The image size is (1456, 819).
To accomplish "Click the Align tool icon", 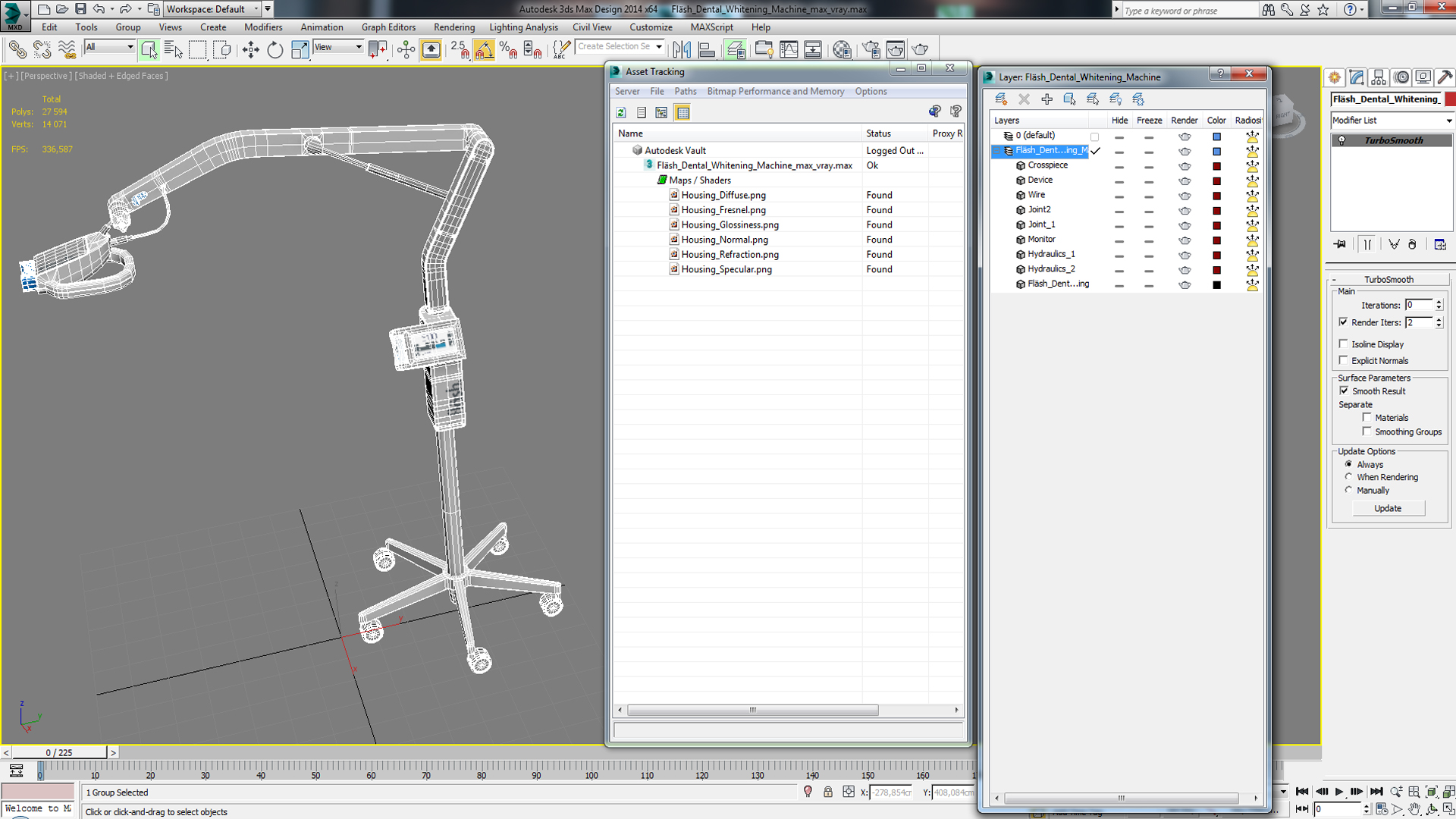I will pyautogui.click(x=707, y=50).
